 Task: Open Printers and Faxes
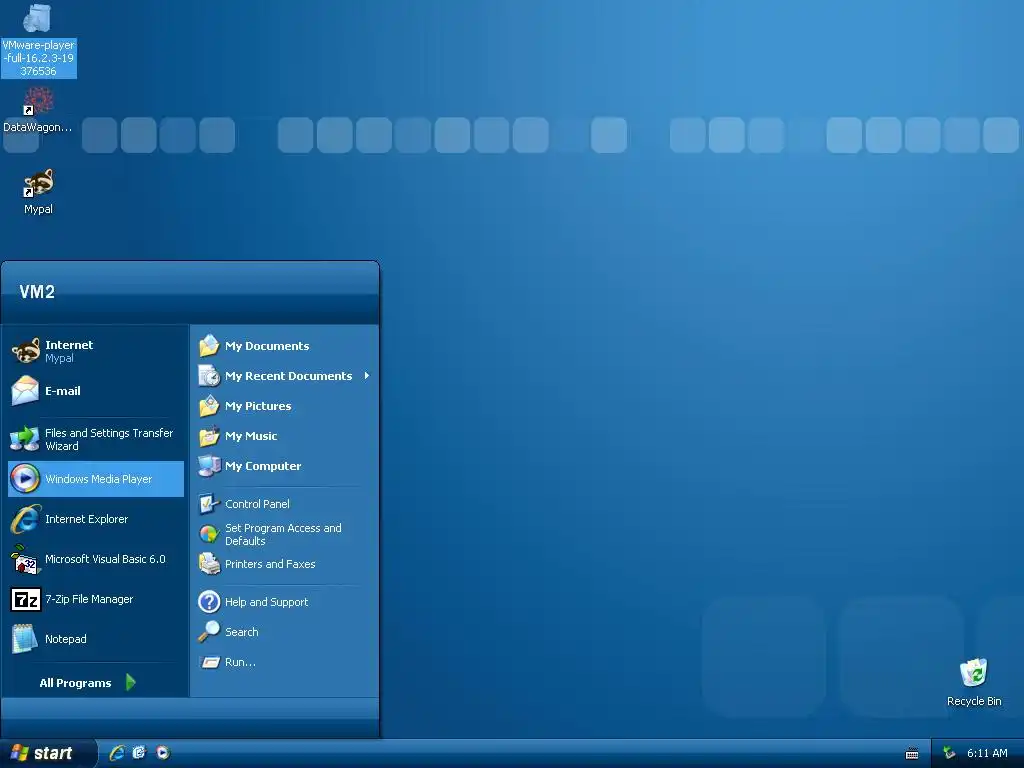[x=284, y=564]
